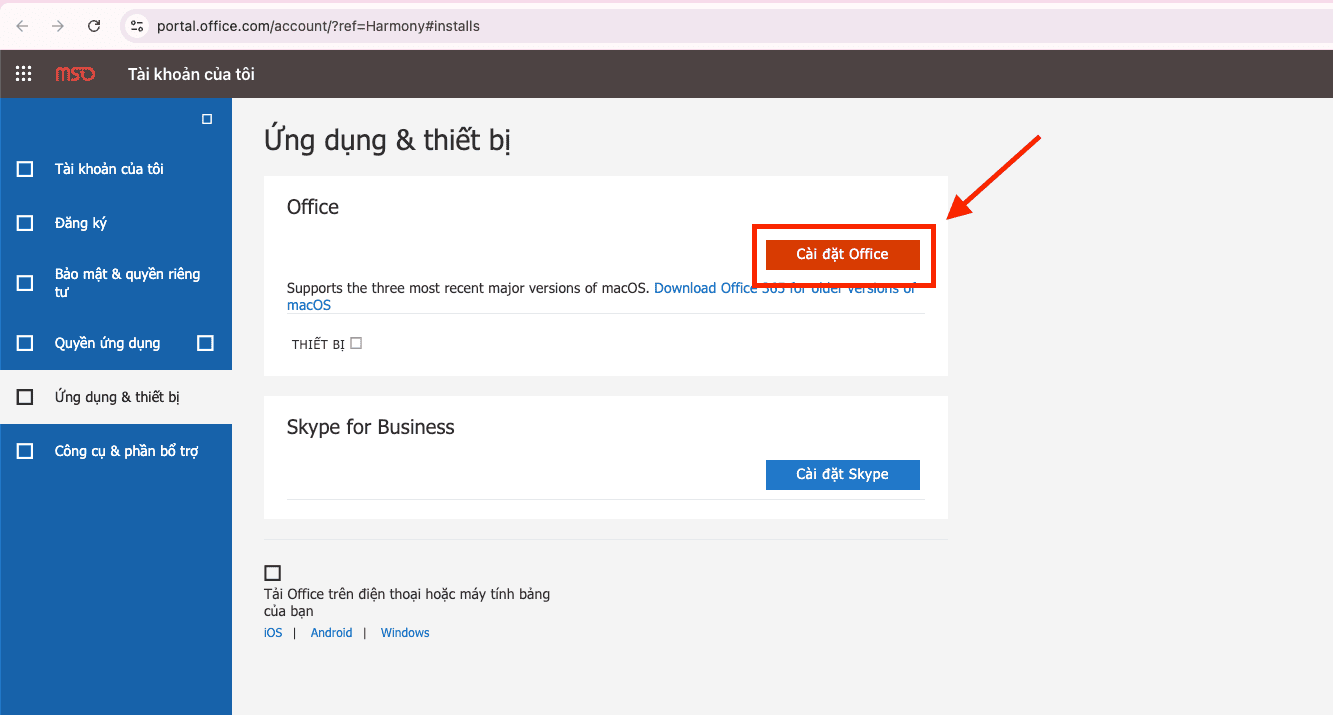Click the Cài đặt Office button

point(842,254)
